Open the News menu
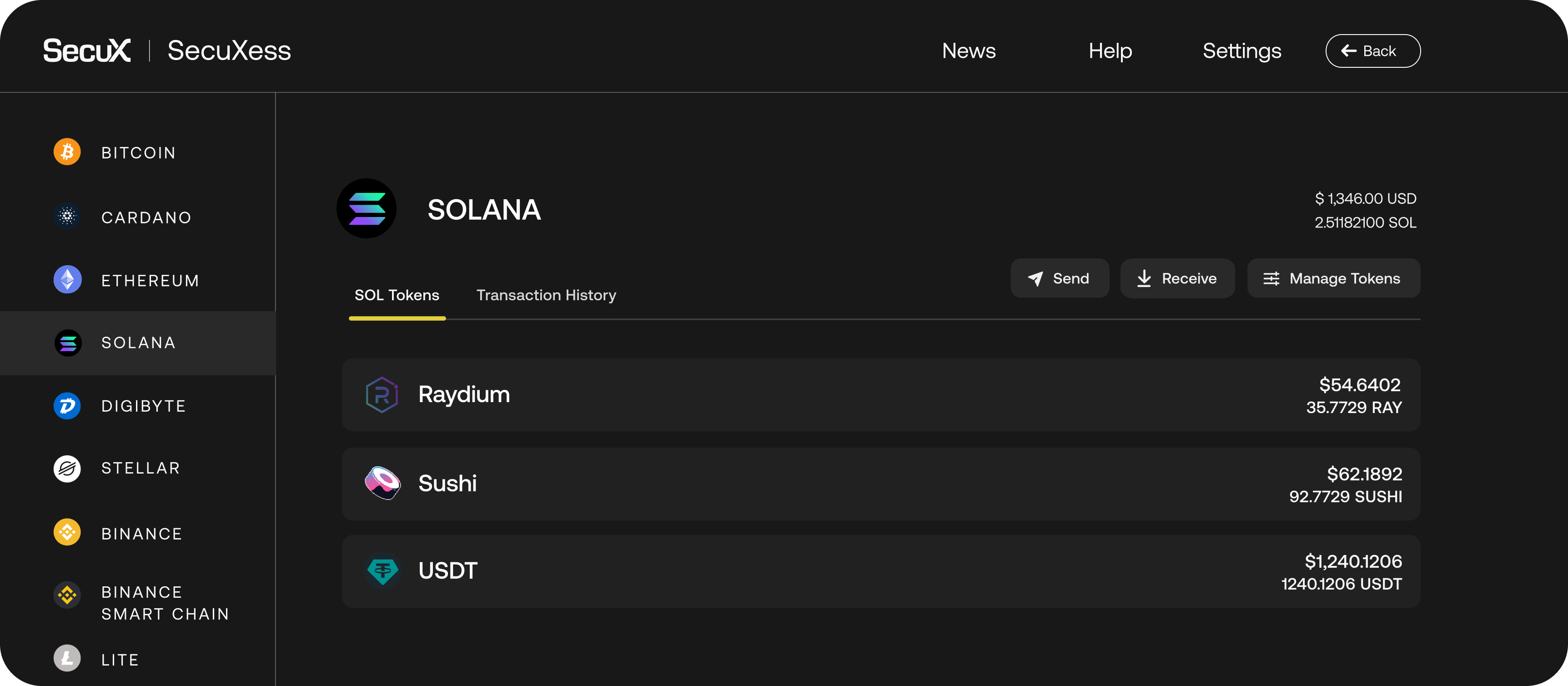The height and width of the screenshot is (686, 1568). coord(969,51)
